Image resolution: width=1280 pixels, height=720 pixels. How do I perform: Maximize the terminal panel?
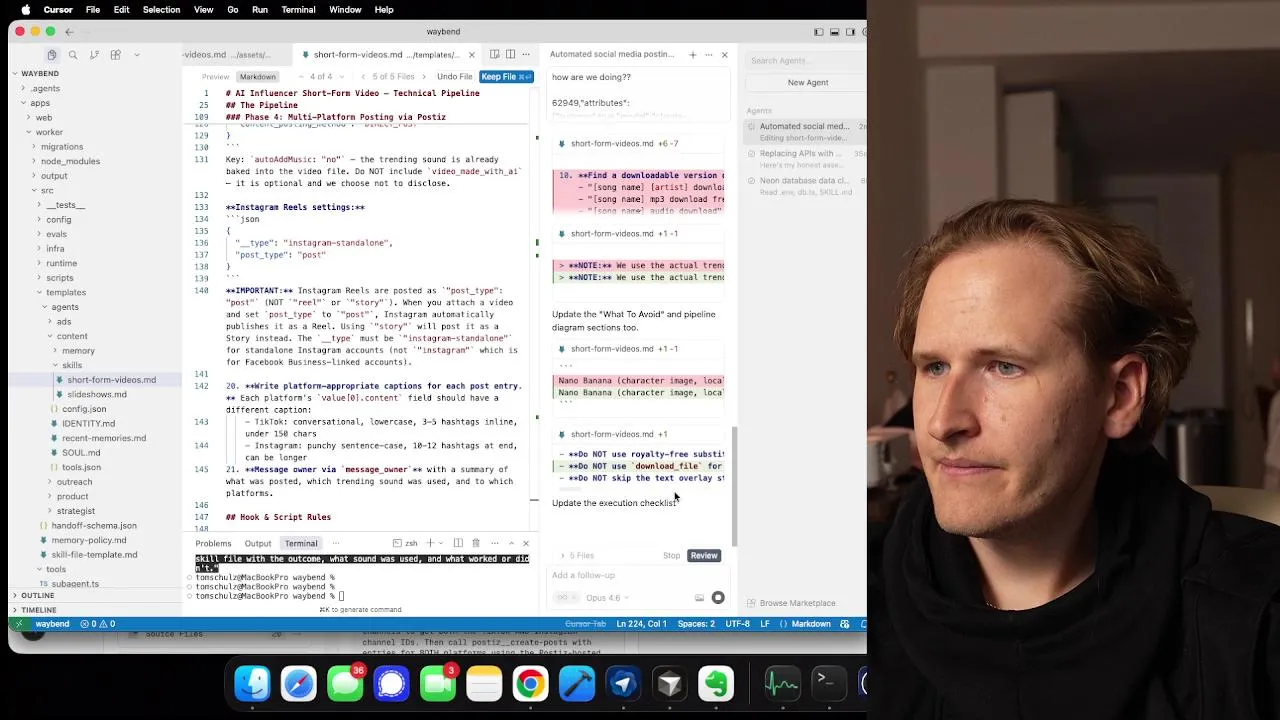pos(511,543)
